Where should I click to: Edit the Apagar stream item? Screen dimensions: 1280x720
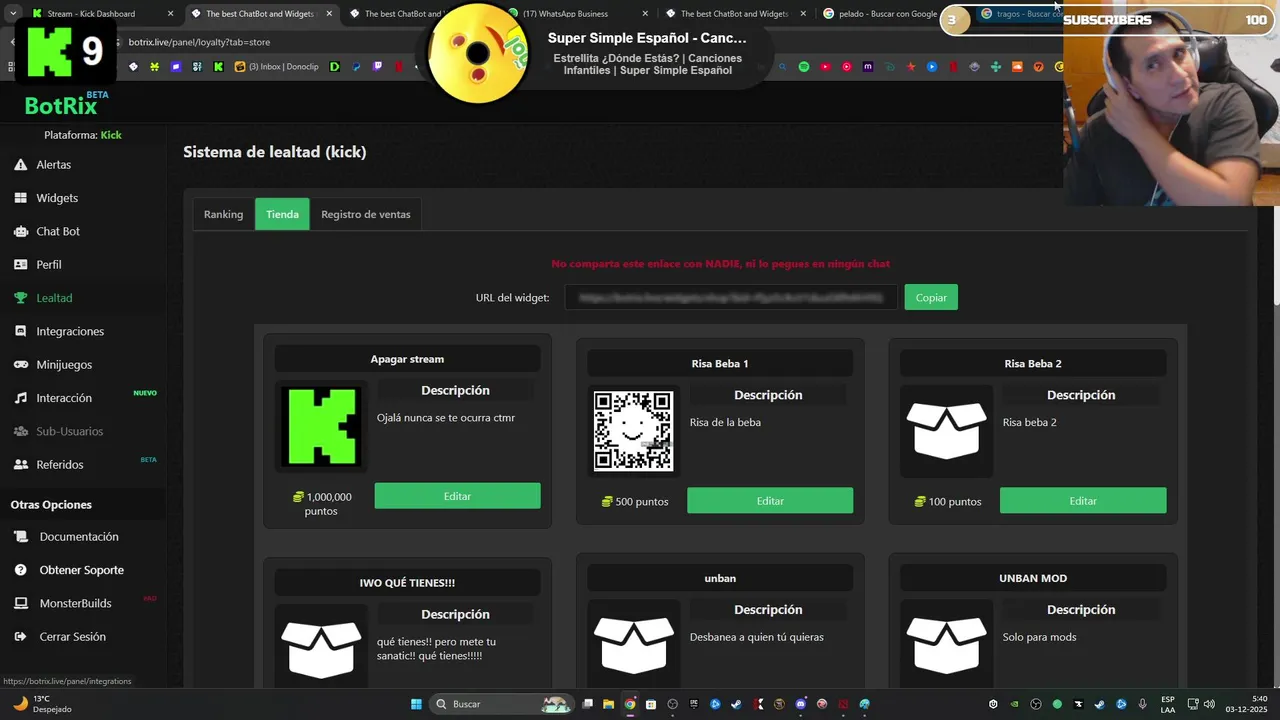pyautogui.click(x=457, y=496)
